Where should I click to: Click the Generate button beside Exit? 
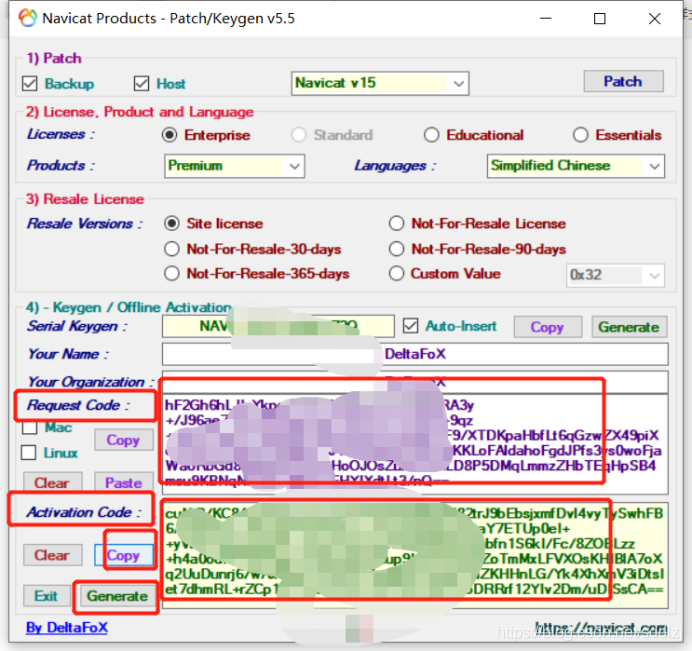click(x=117, y=596)
